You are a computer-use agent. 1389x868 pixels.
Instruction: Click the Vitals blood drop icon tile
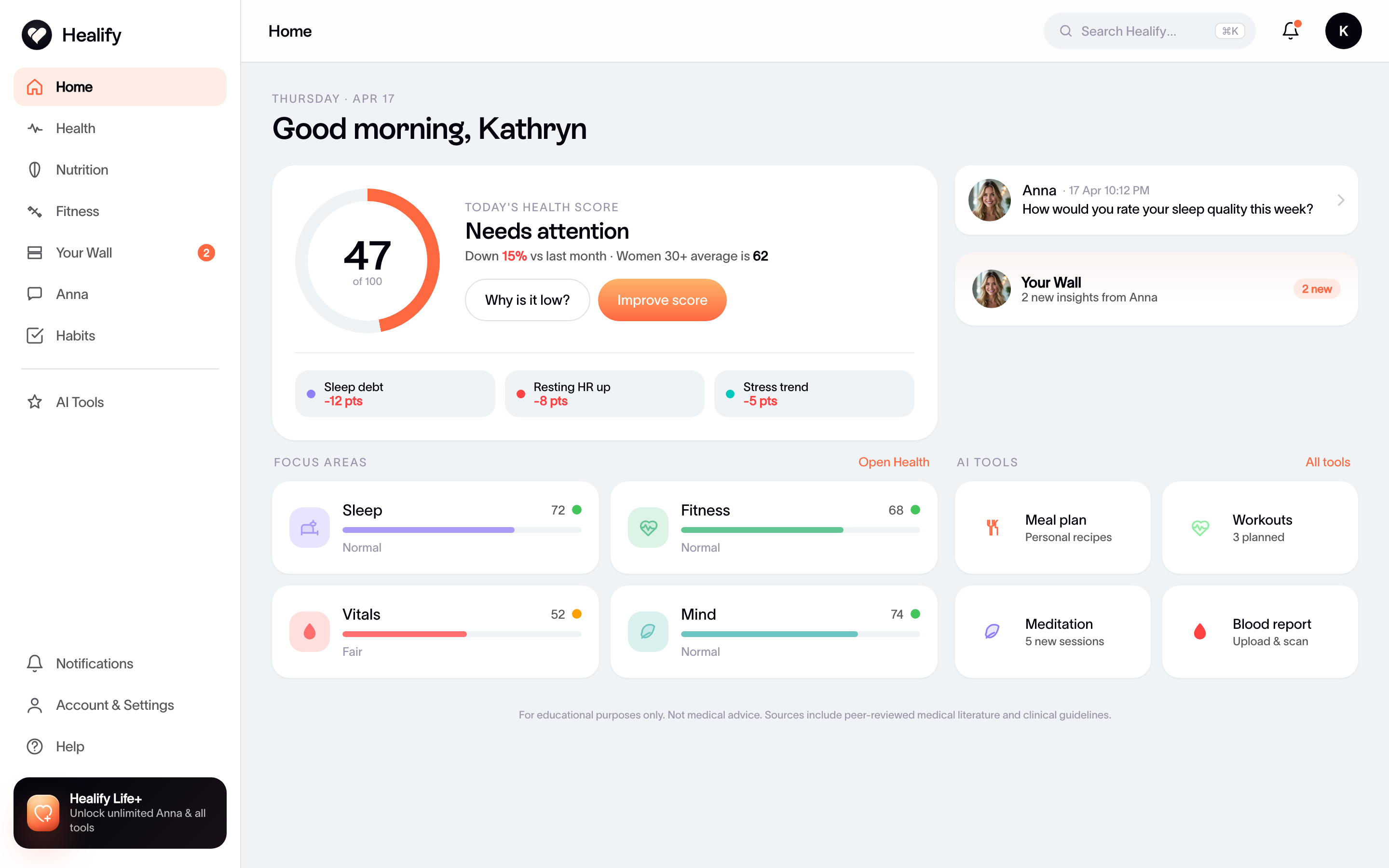(x=310, y=632)
